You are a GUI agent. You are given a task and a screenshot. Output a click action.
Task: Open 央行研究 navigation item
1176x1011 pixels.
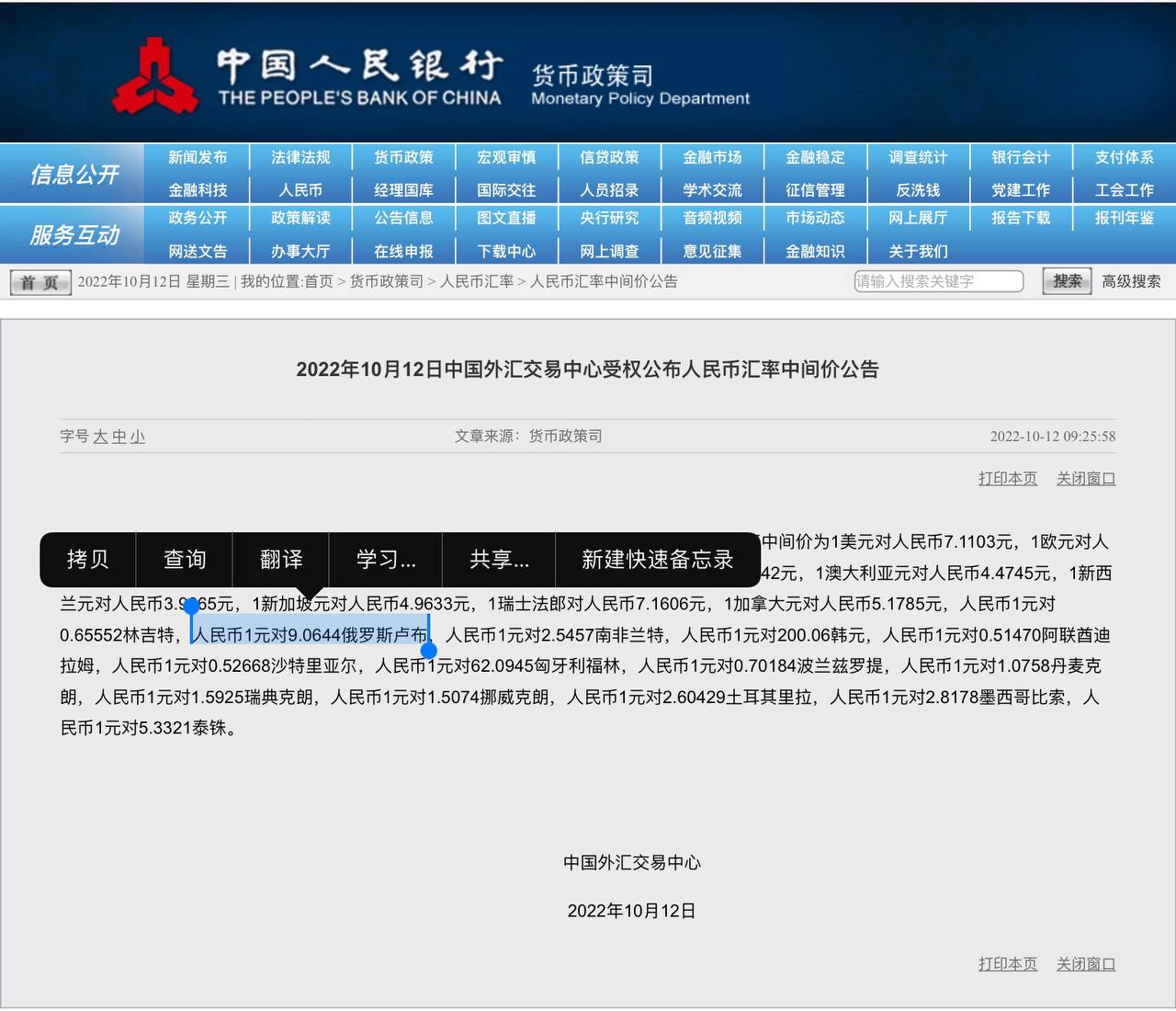pos(609,218)
